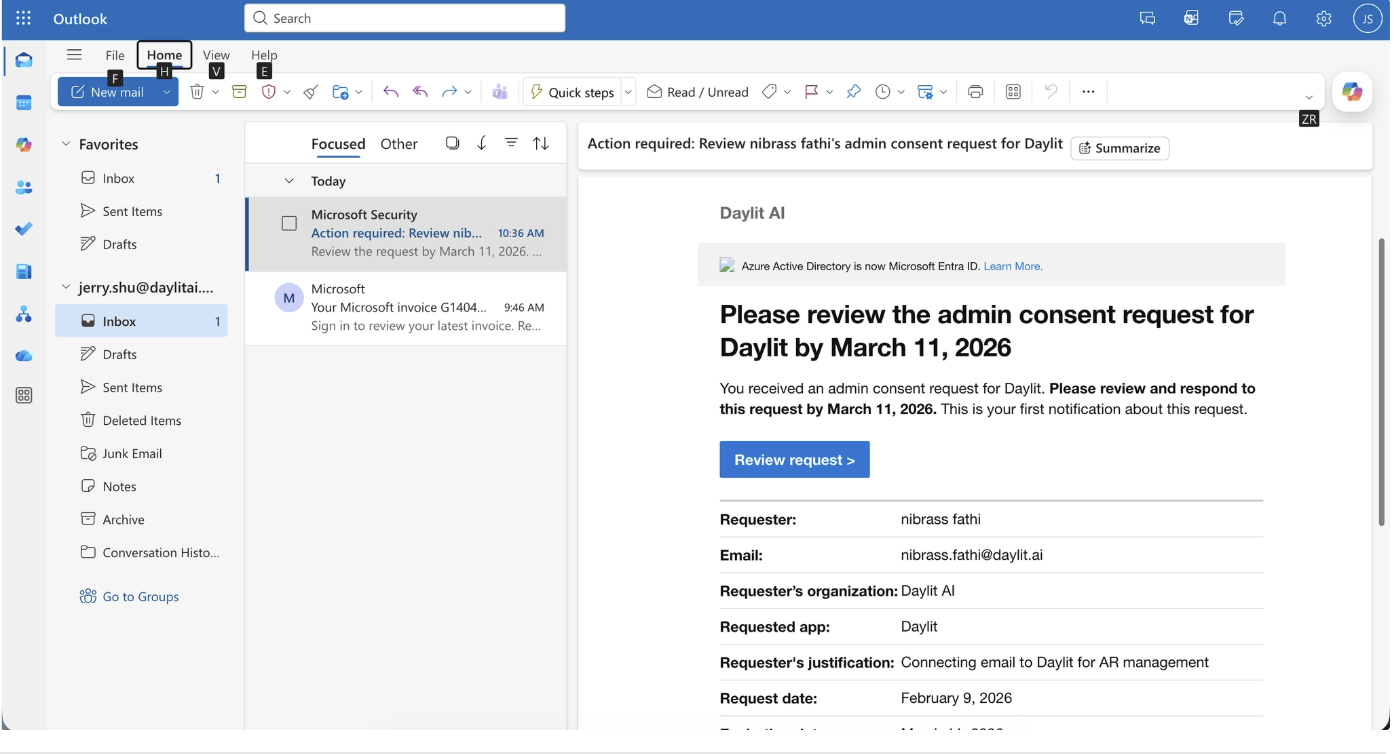Open the To Do checkmark app
The width and height of the screenshot is (1394, 754).
tap(24, 229)
